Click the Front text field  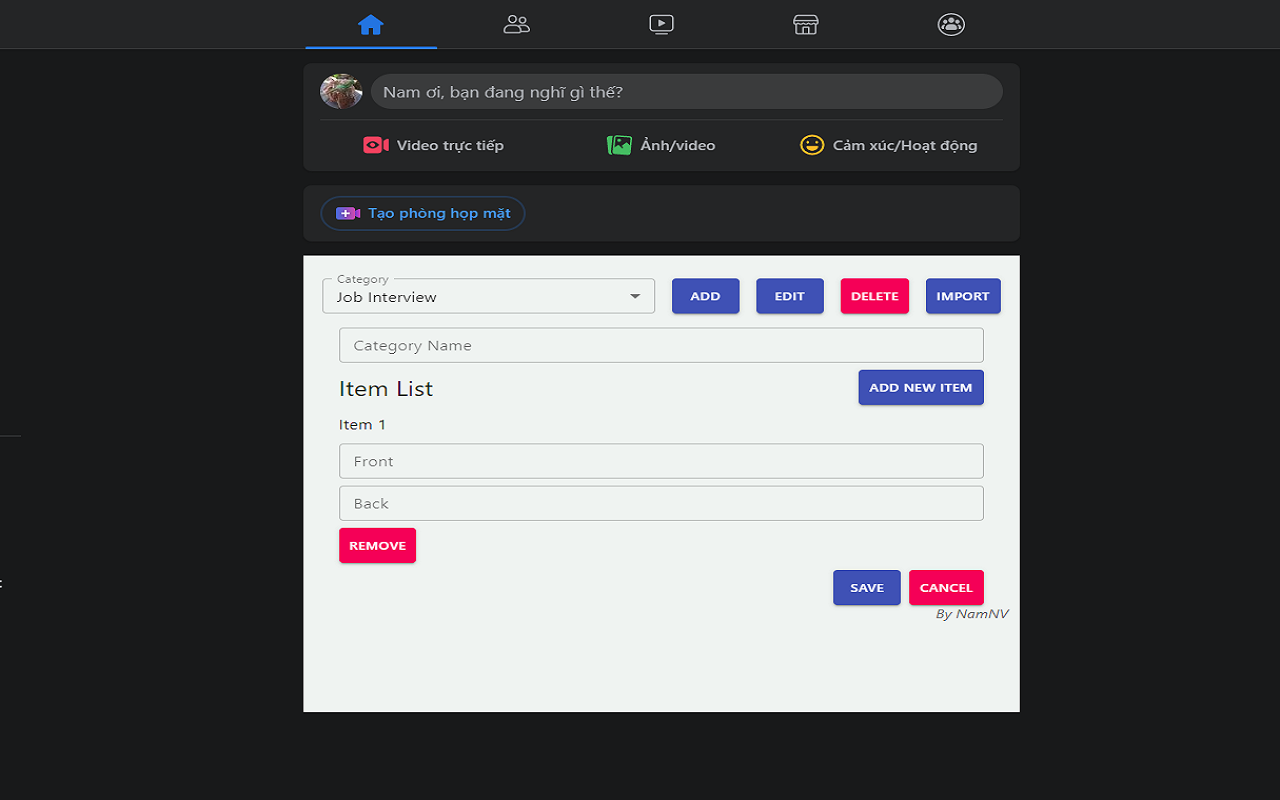click(x=661, y=461)
